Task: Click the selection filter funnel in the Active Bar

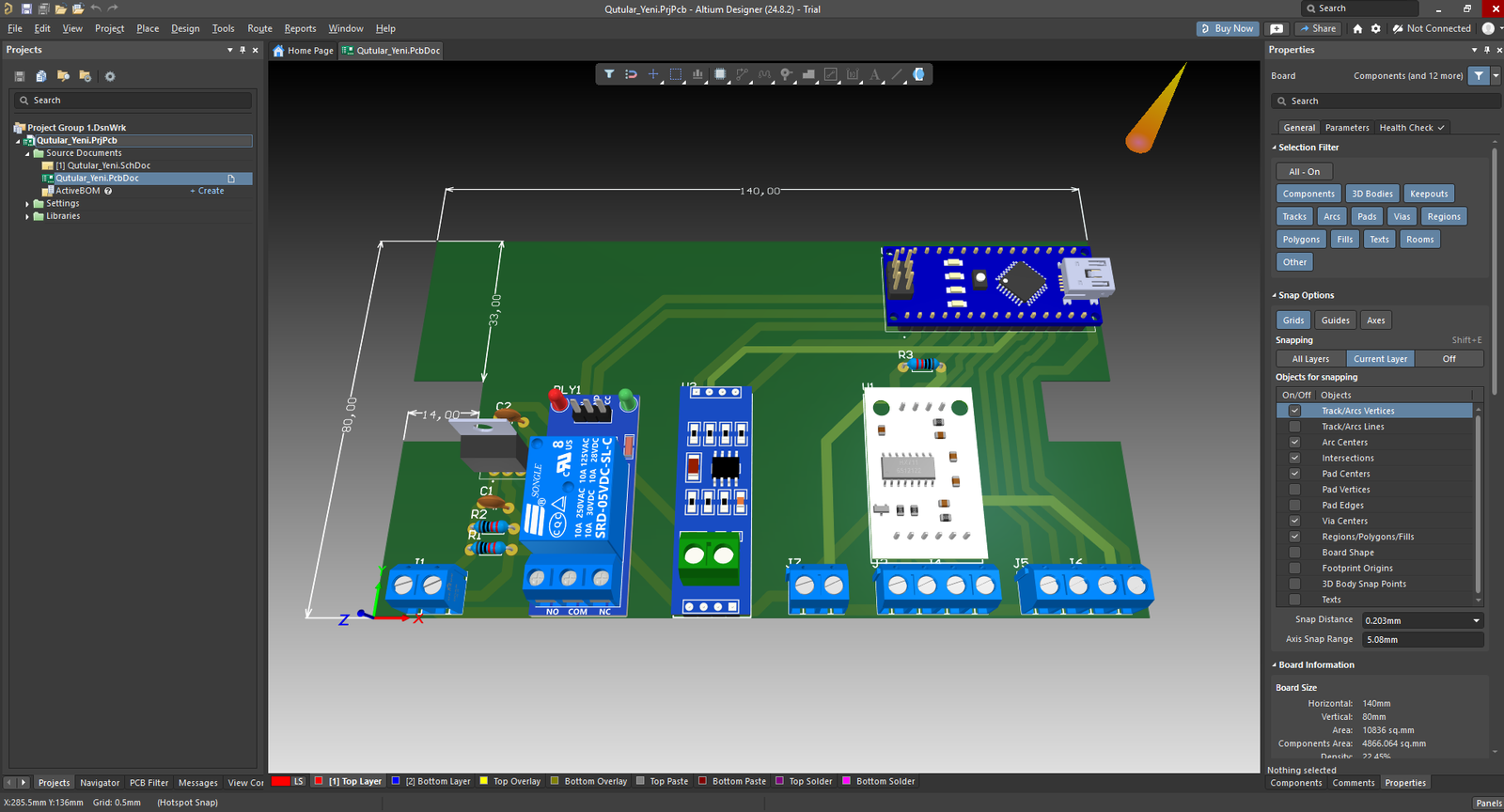Action: click(x=609, y=74)
